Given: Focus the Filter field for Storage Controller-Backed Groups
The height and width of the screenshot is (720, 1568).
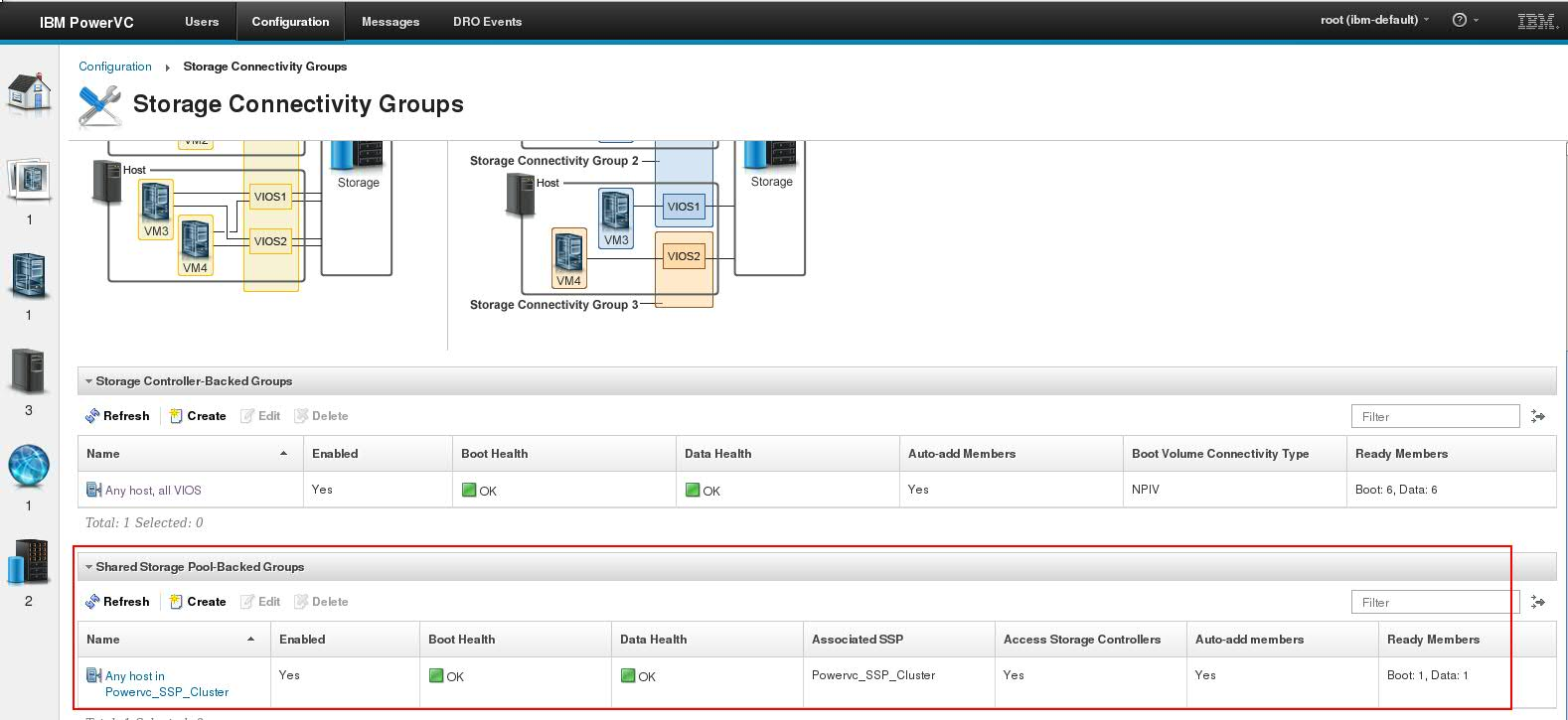Looking at the screenshot, I should (1435, 416).
